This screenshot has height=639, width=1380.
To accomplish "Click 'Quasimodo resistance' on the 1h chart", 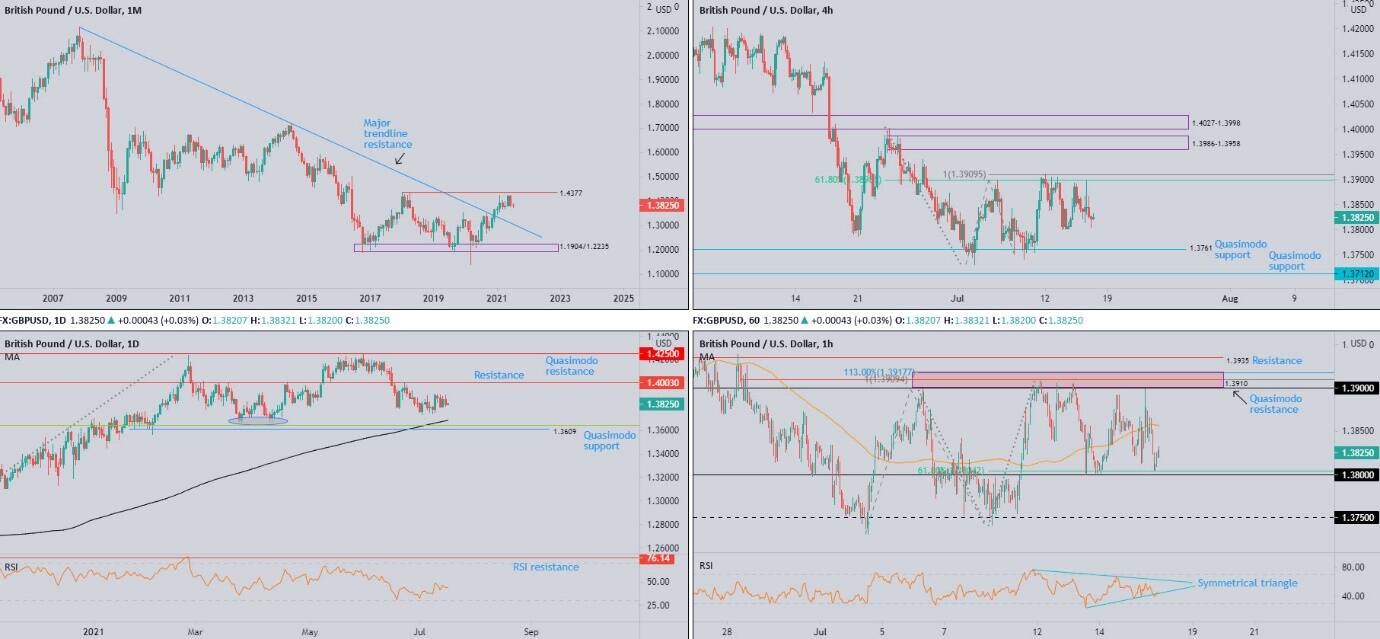I will point(1275,404).
